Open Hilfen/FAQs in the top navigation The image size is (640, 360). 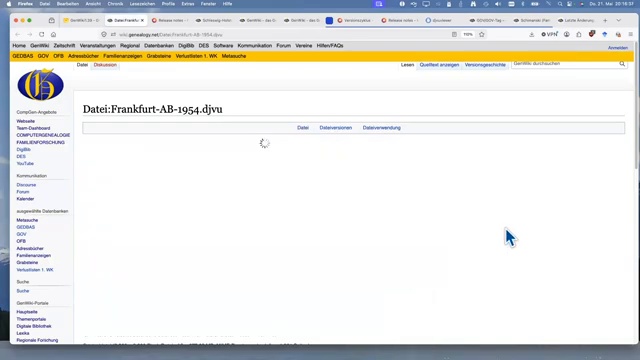330,46
